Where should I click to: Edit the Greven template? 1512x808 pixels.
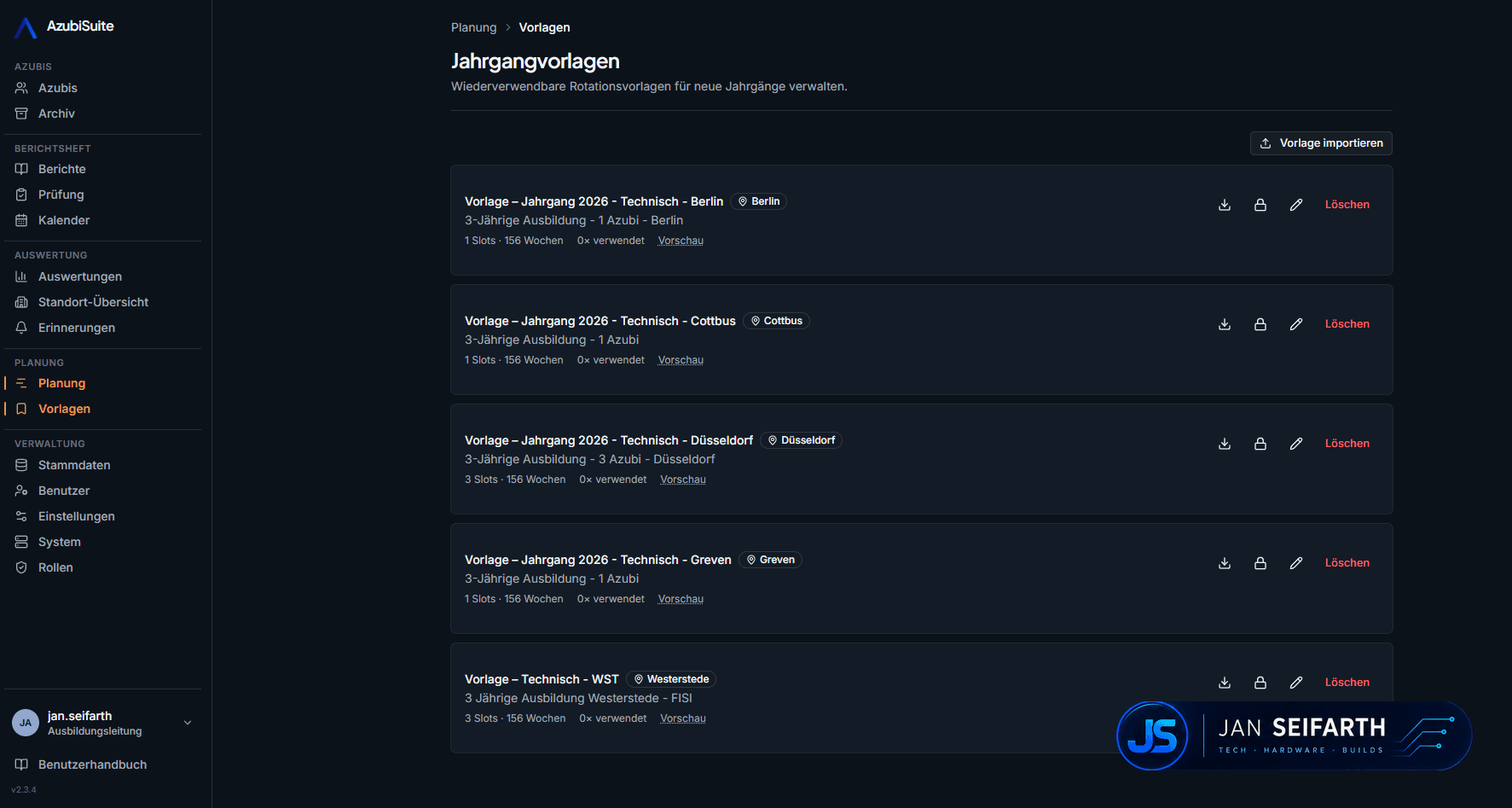point(1296,563)
